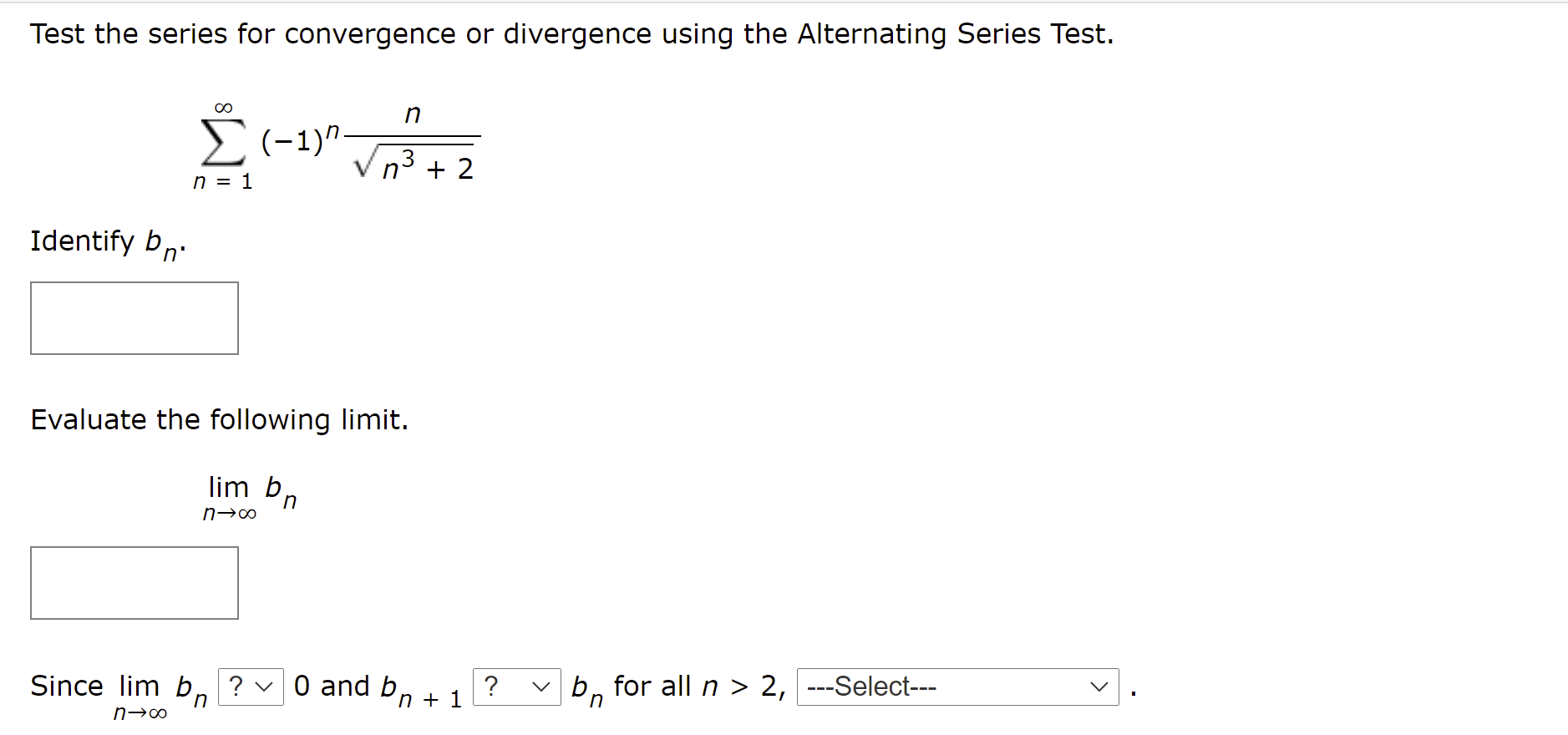The height and width of the screenshot is (735, 1568).
Task: Click the infinity symbol above the sigma
Action: pos(223,108)
